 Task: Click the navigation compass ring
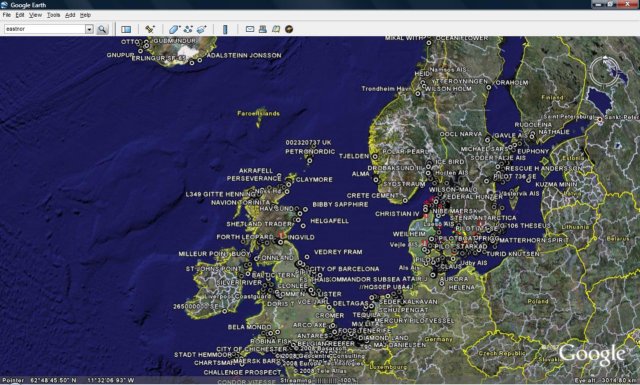[x=605, y=71]
